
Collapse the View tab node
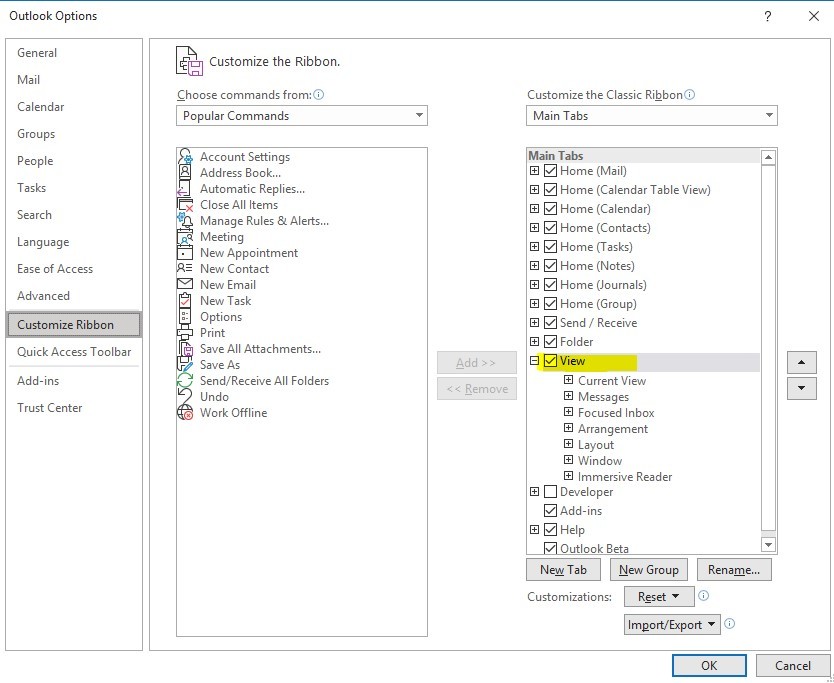point(535,361)
